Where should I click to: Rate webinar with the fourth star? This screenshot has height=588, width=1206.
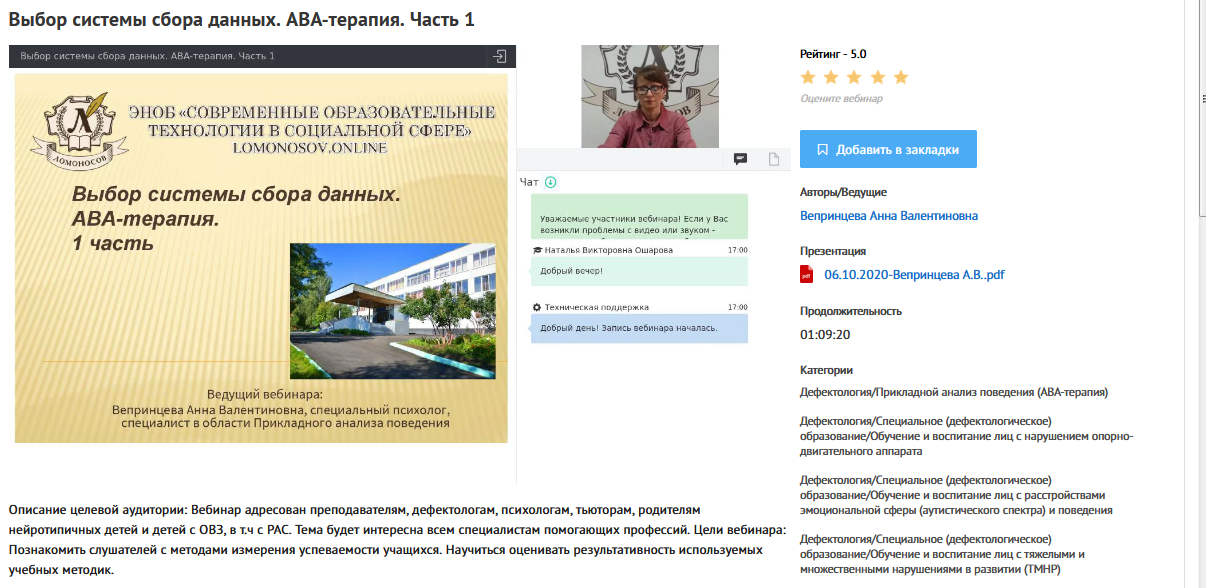(877, 77)
